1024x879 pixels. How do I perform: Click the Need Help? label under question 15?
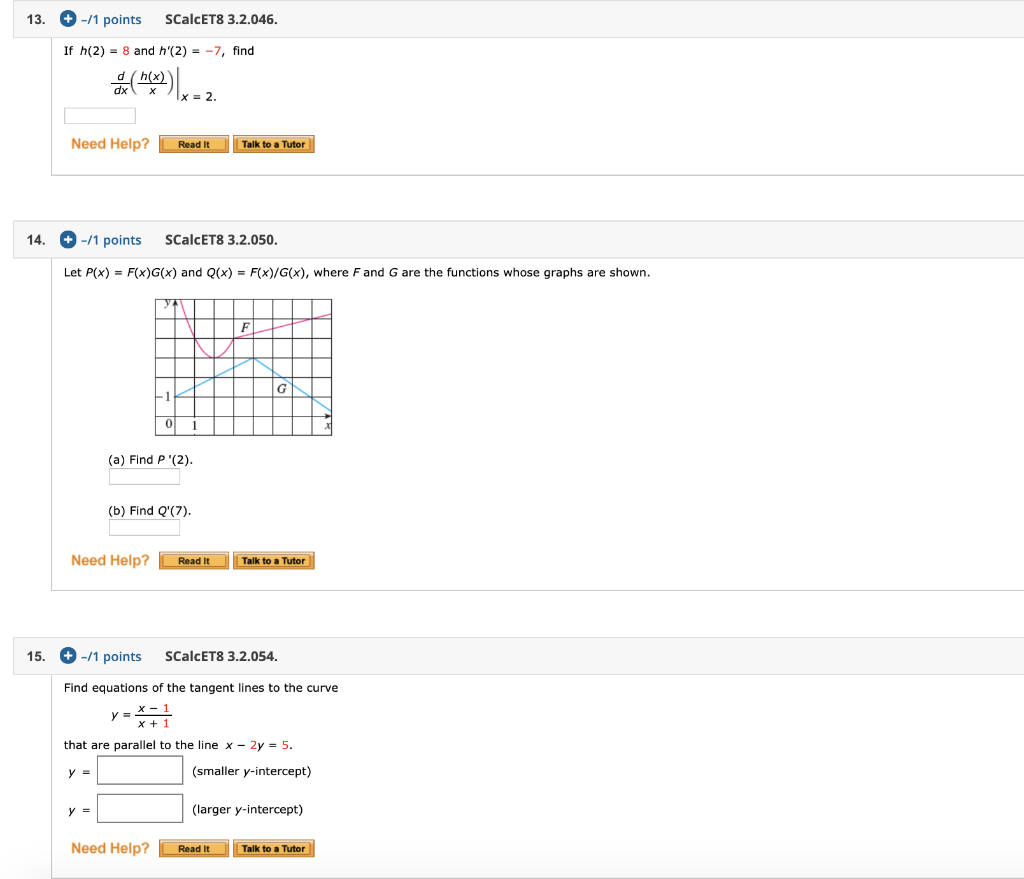coord(109,848)
